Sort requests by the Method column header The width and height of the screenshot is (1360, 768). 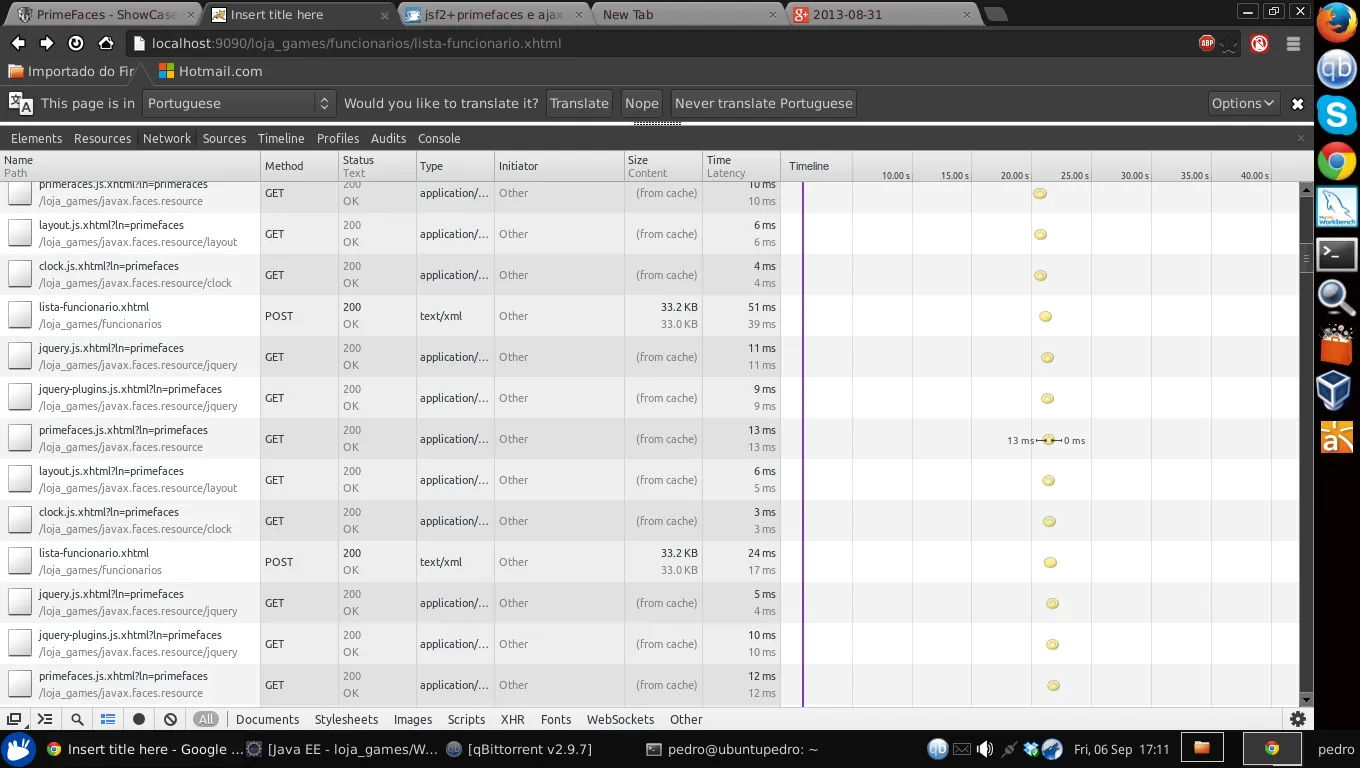[299, 166]
